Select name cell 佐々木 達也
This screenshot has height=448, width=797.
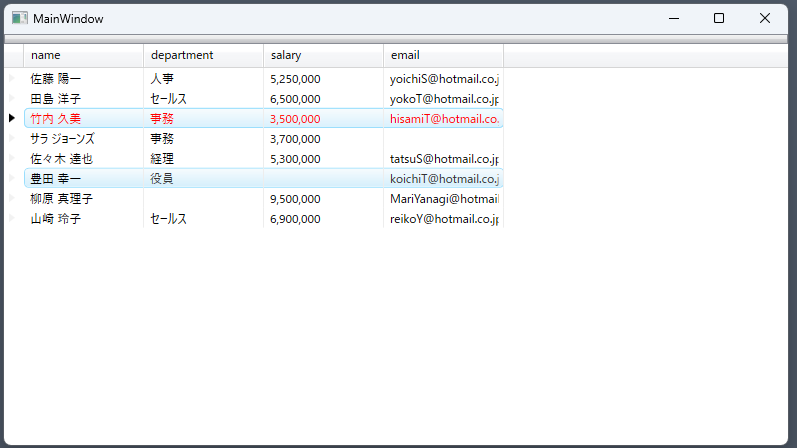point(83,159)
